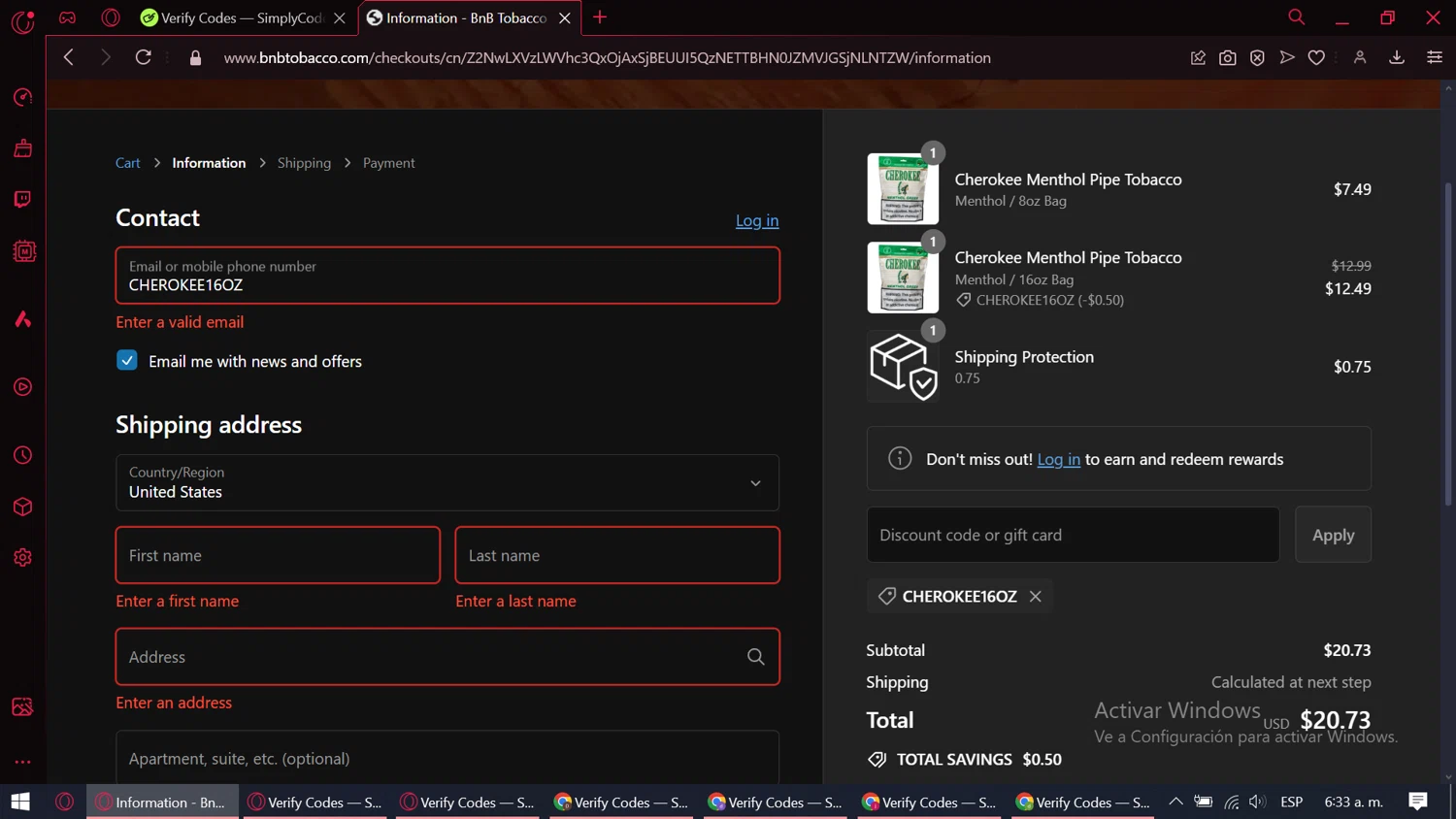The width and height of the screenshot is (1456, 819).
Task: Click the Information breadcrumb step
Action: [209, 163]
